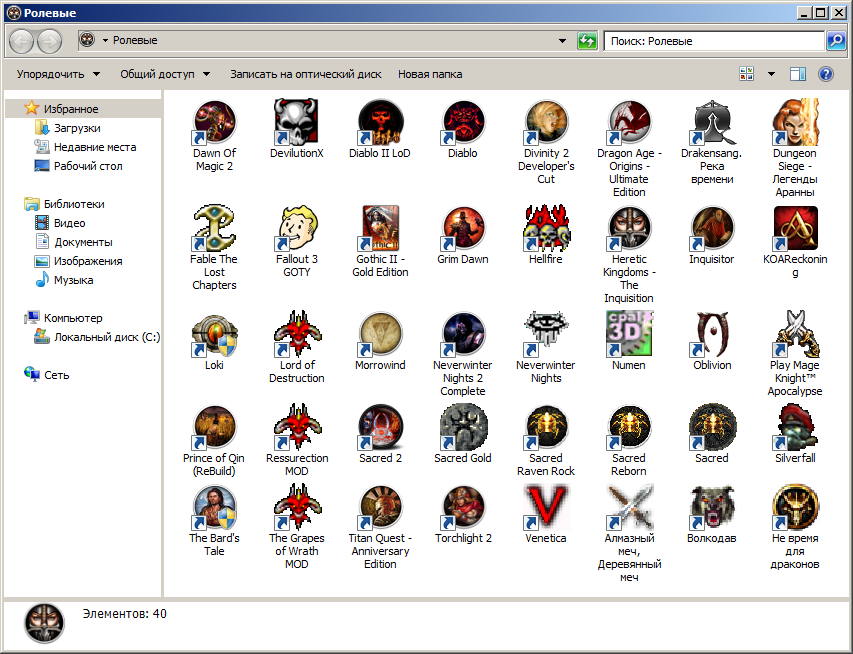Click Play Mage Knight Apocalypse icon
This screenshot has height=654, width=853.
point(795,334)
